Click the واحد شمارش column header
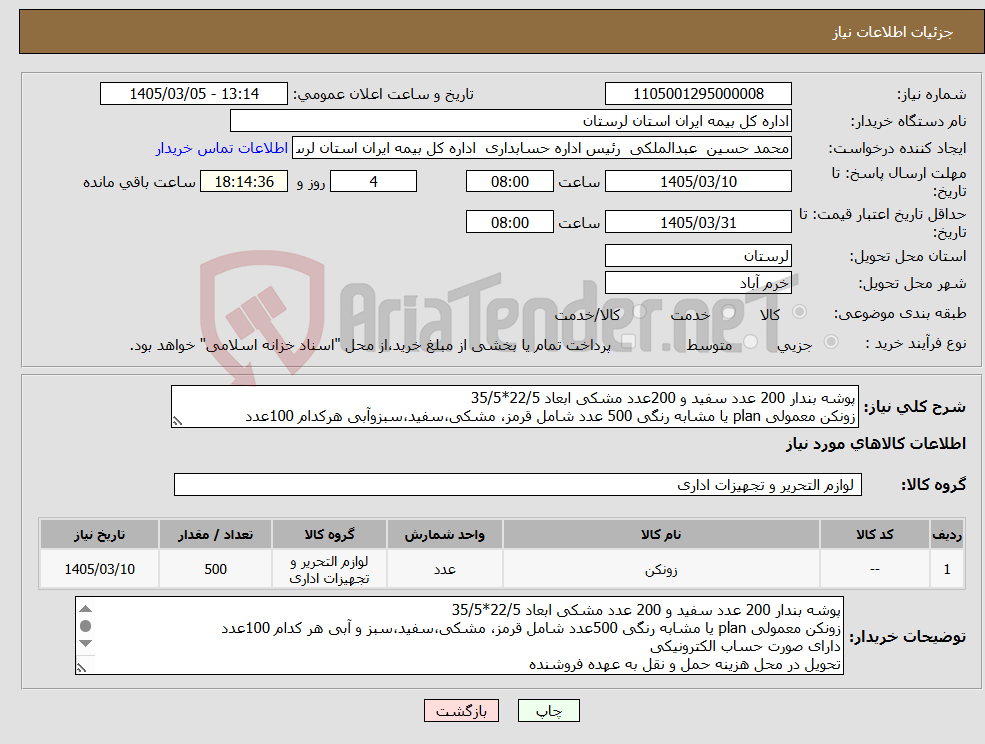Screen dimensions: 985x744 (x=444, y=535)
